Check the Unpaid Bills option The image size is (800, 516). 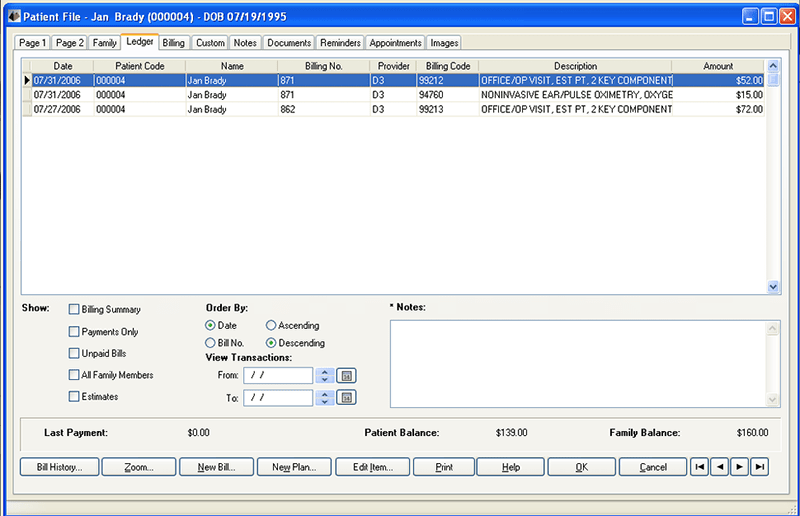point(73,354)
